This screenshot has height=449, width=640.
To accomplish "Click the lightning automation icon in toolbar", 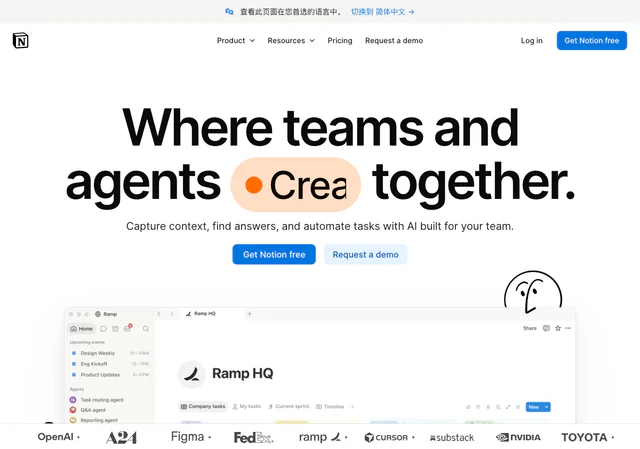I will tap(488, 407).
